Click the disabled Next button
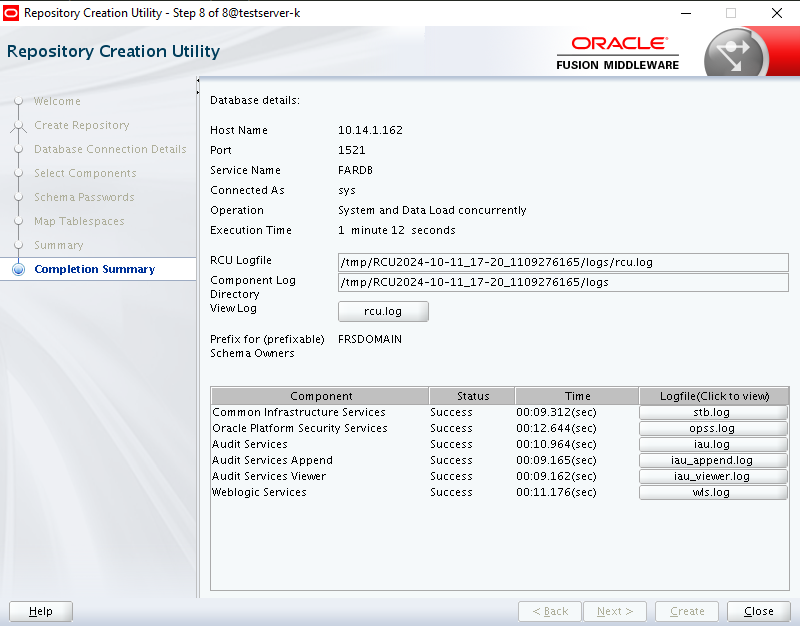 (615, 611)
